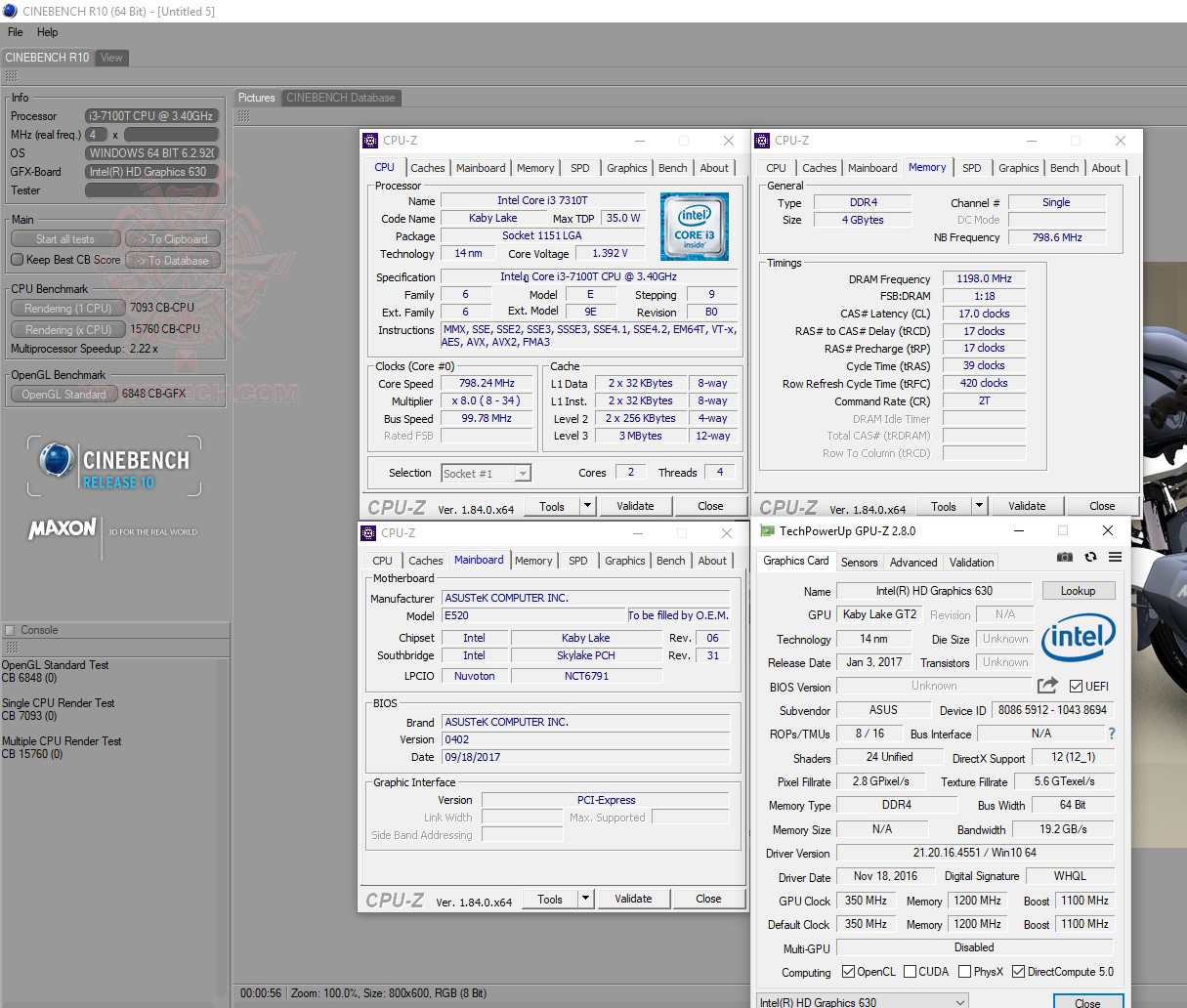Viewport: 1187px width, 1008px height.
Task: Click the Tester input field
Action: point(151,190)
